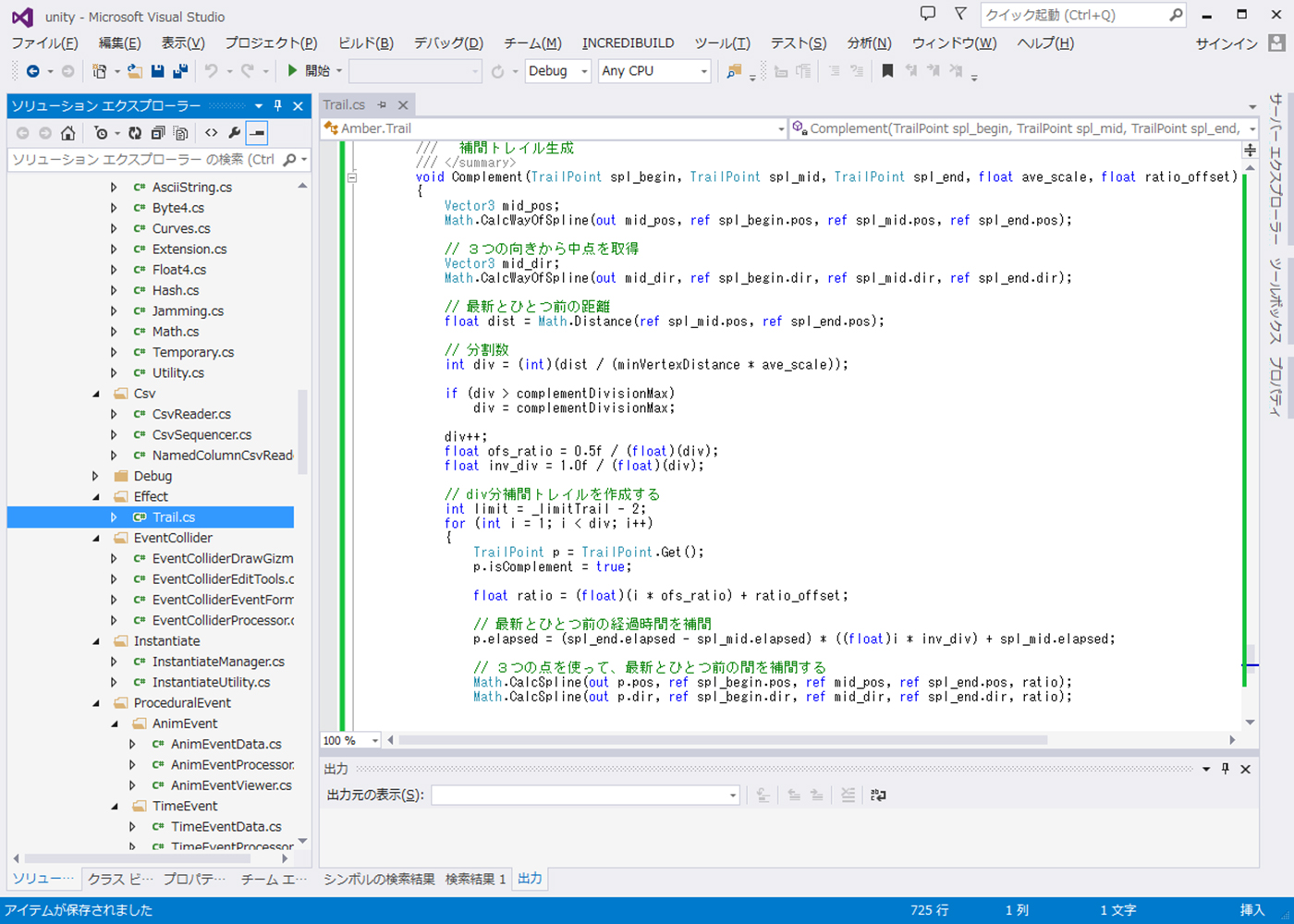Click the Solution Explorer search field
1294x924 pixels.
159,160
